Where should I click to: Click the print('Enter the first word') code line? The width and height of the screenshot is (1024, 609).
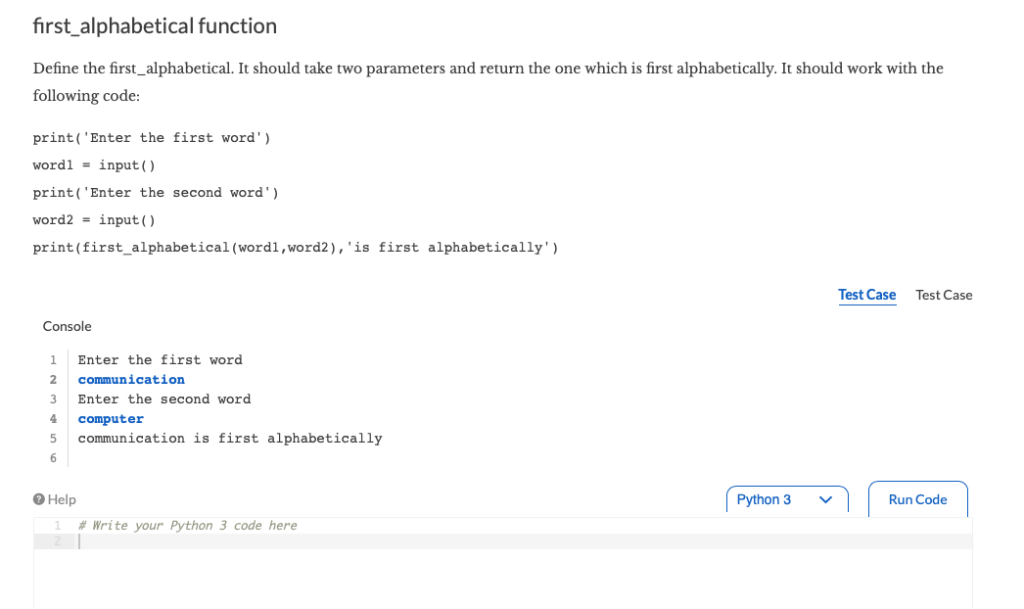(152, 137)
